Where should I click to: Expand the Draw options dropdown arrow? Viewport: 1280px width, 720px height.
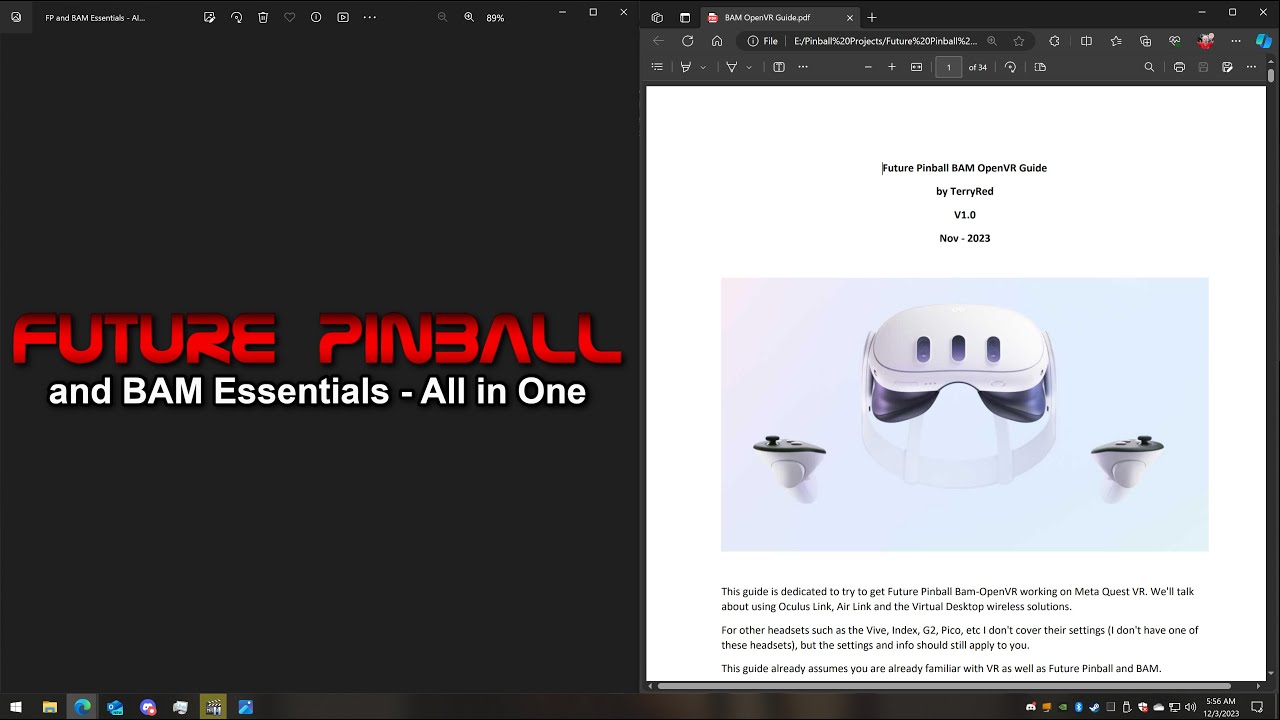pyautogui.click(x=749, y=67)
